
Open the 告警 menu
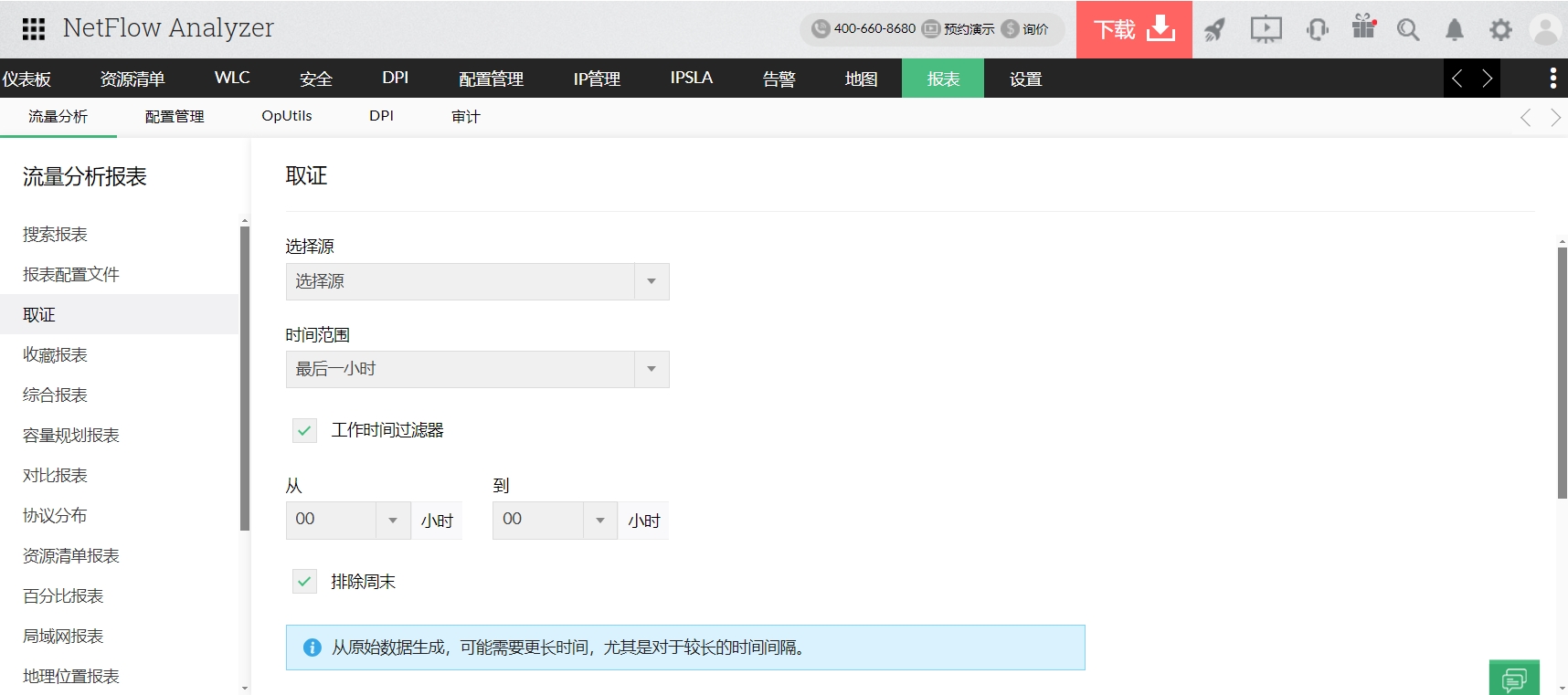[779, 79]
